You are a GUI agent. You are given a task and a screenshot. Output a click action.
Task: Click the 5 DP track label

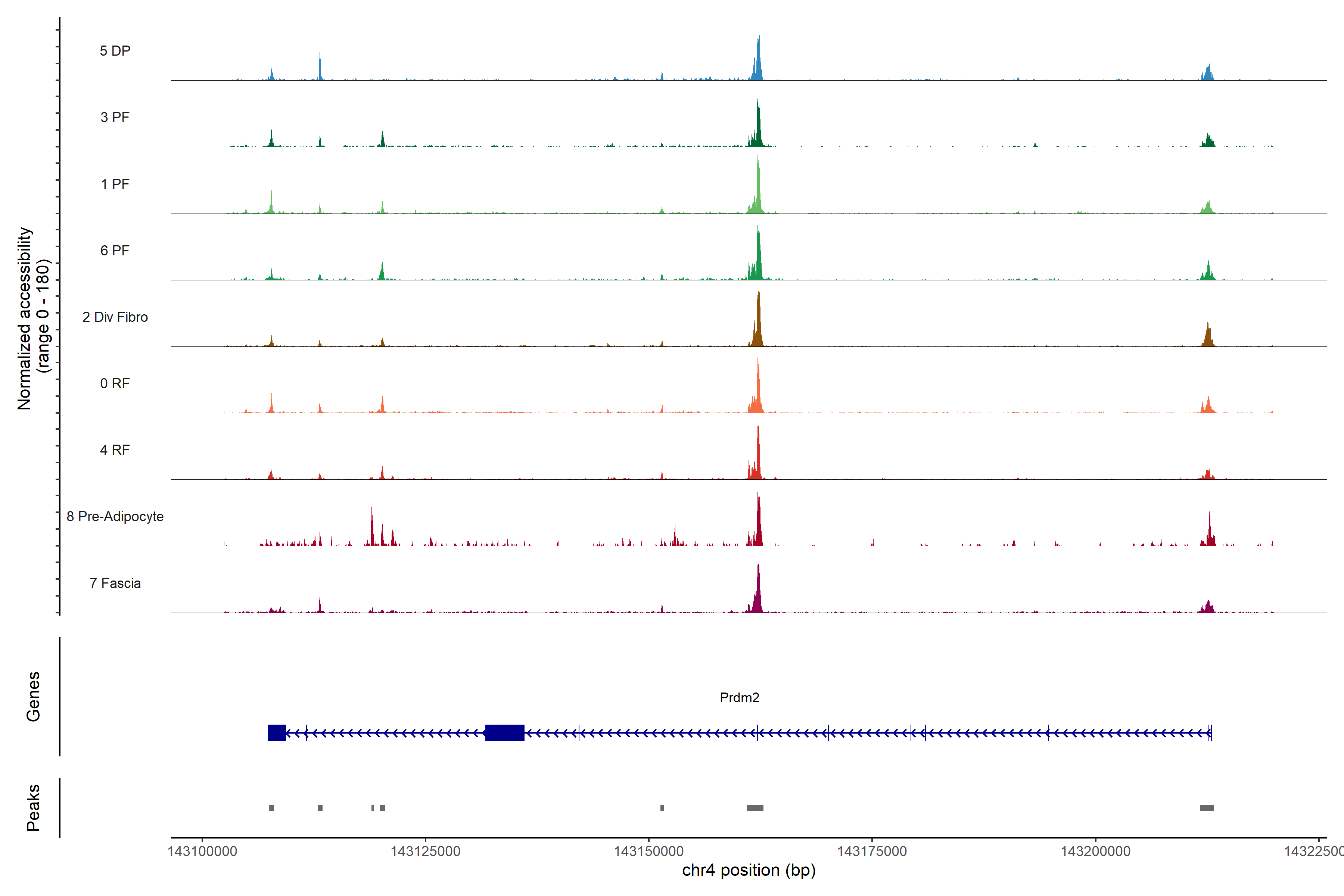click(x=115, y=51)
